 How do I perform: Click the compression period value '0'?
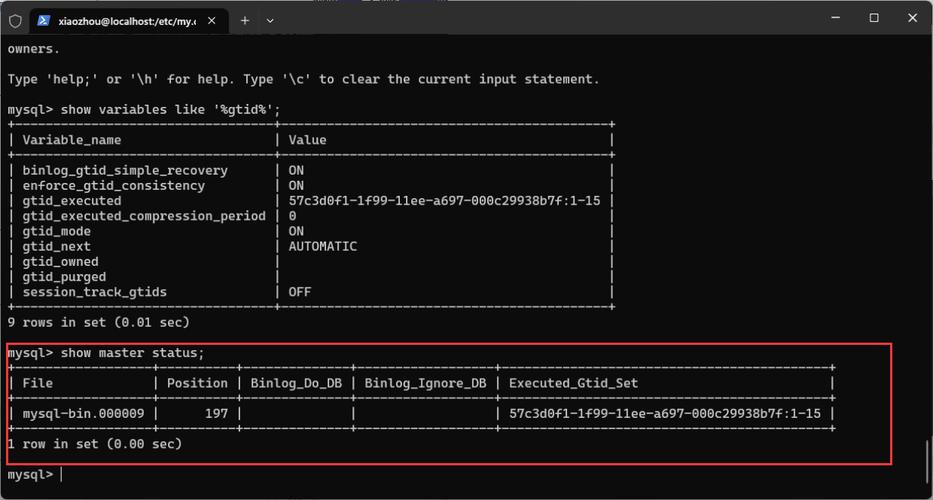tap(292, 216)
